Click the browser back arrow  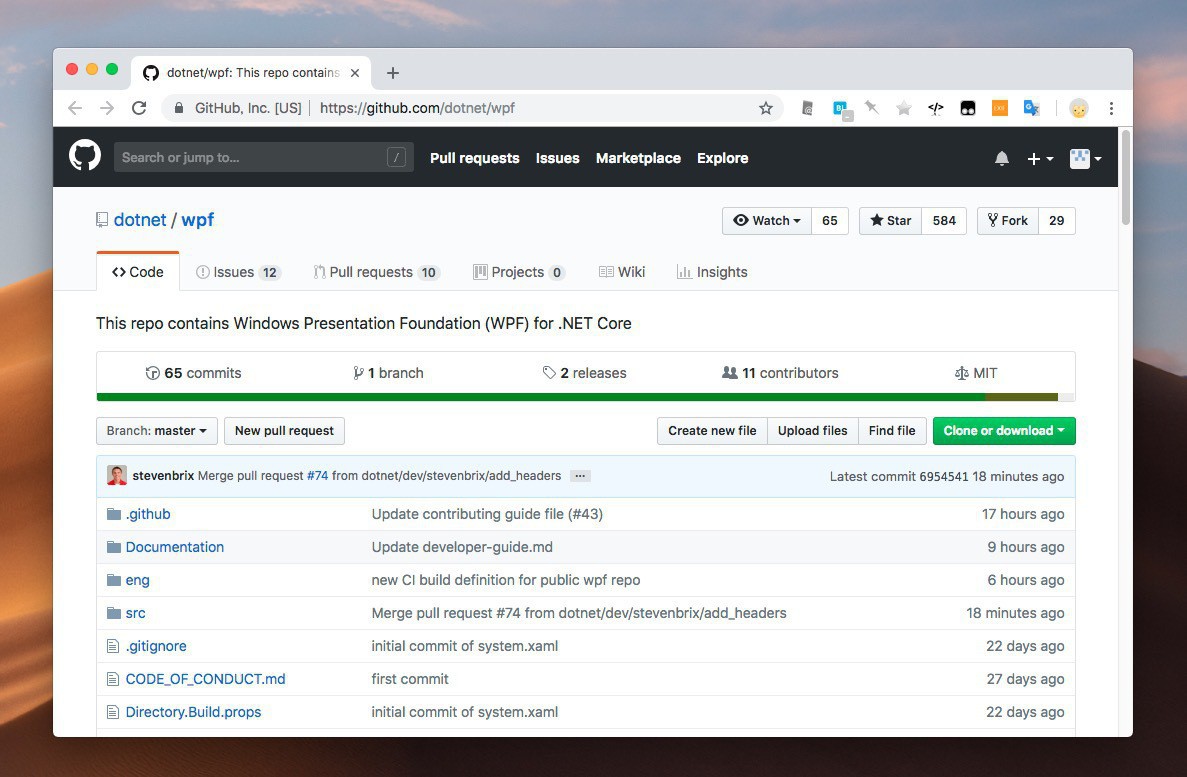point(75,108)
